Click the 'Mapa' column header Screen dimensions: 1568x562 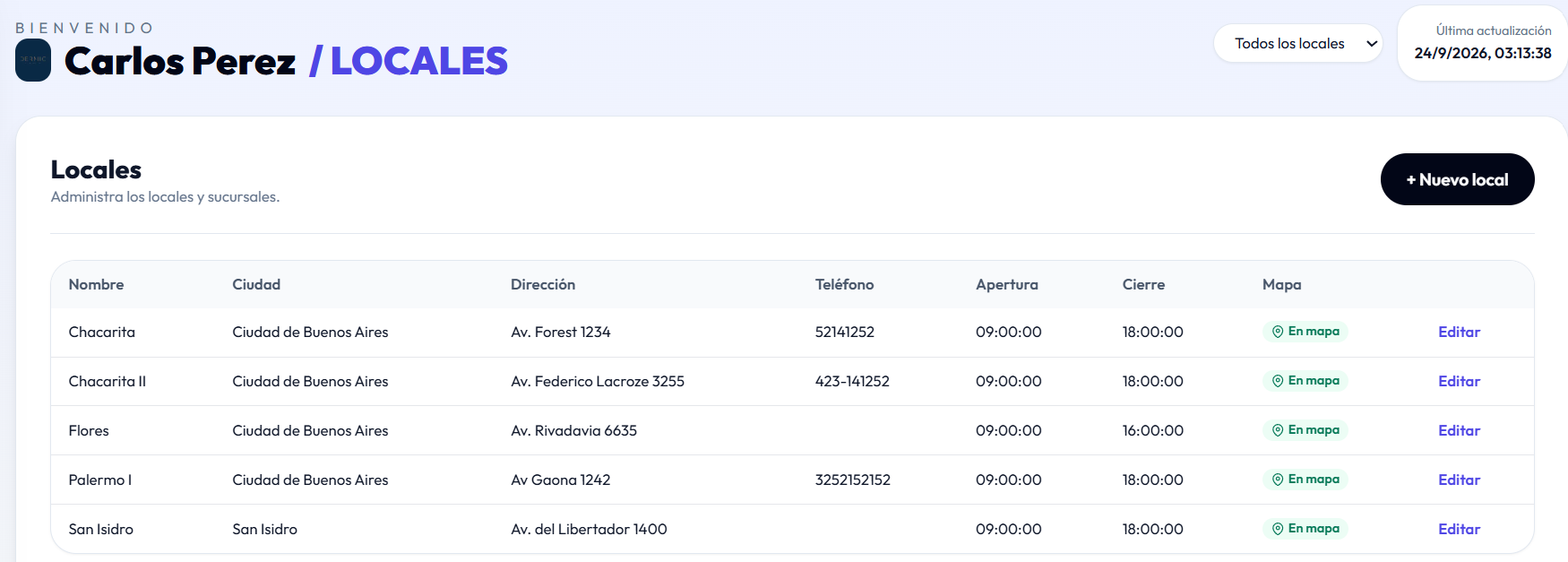[x=1281, y=284]
